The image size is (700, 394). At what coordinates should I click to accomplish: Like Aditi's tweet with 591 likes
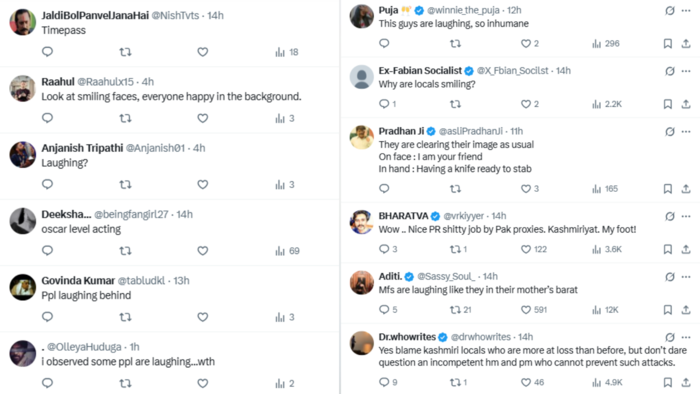point(534,310)
